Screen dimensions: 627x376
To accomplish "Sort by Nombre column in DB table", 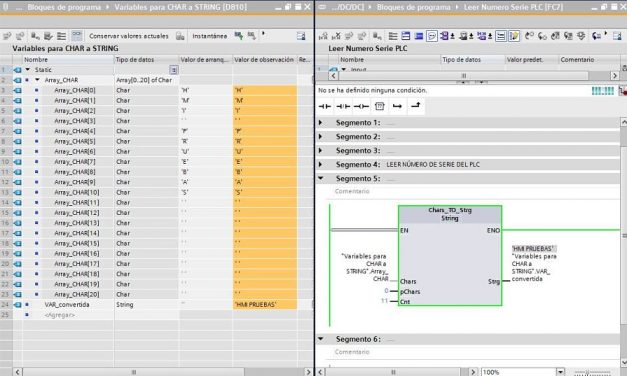I will (x=68, y=60).
